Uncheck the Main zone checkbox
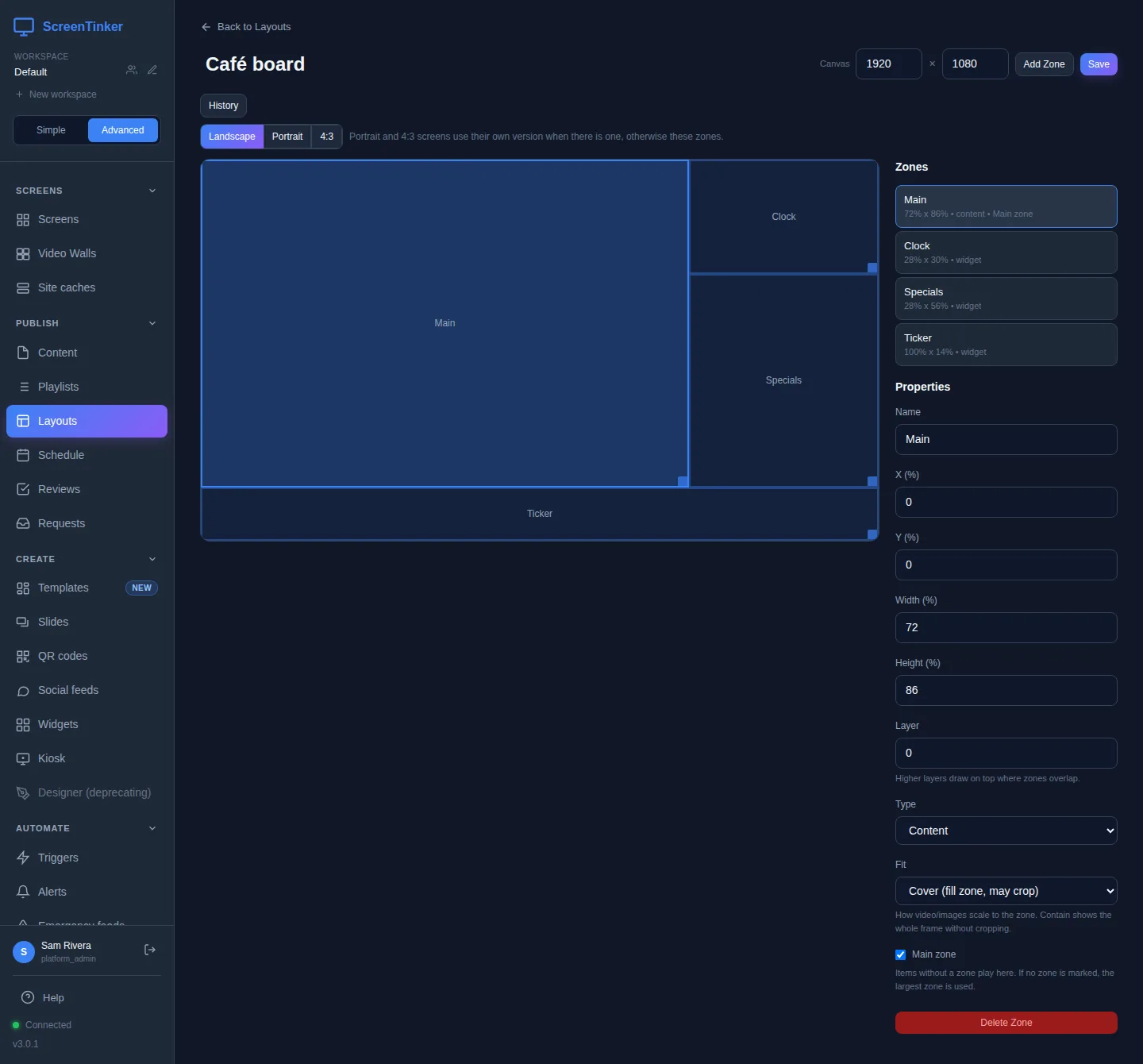The width and height of the screenshot is (1143, 1064). point(900,954)
